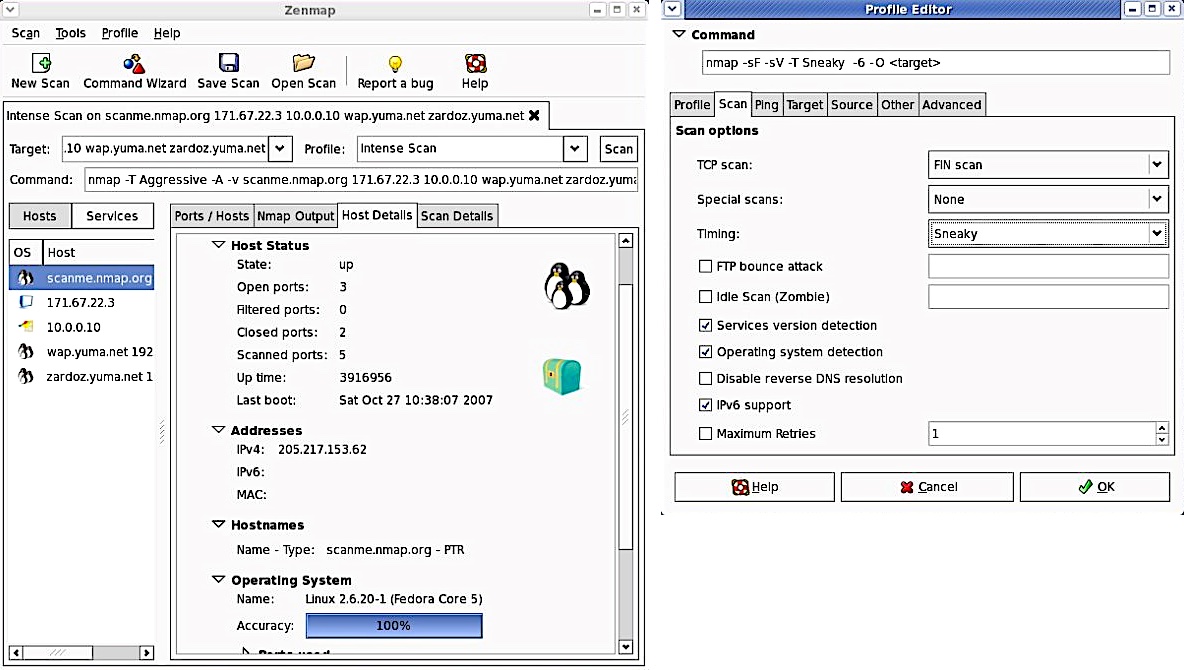1184x670 pixels.
Task: Click the OS icon beside 171.67.22.3
Action: [x=26, y=302]
